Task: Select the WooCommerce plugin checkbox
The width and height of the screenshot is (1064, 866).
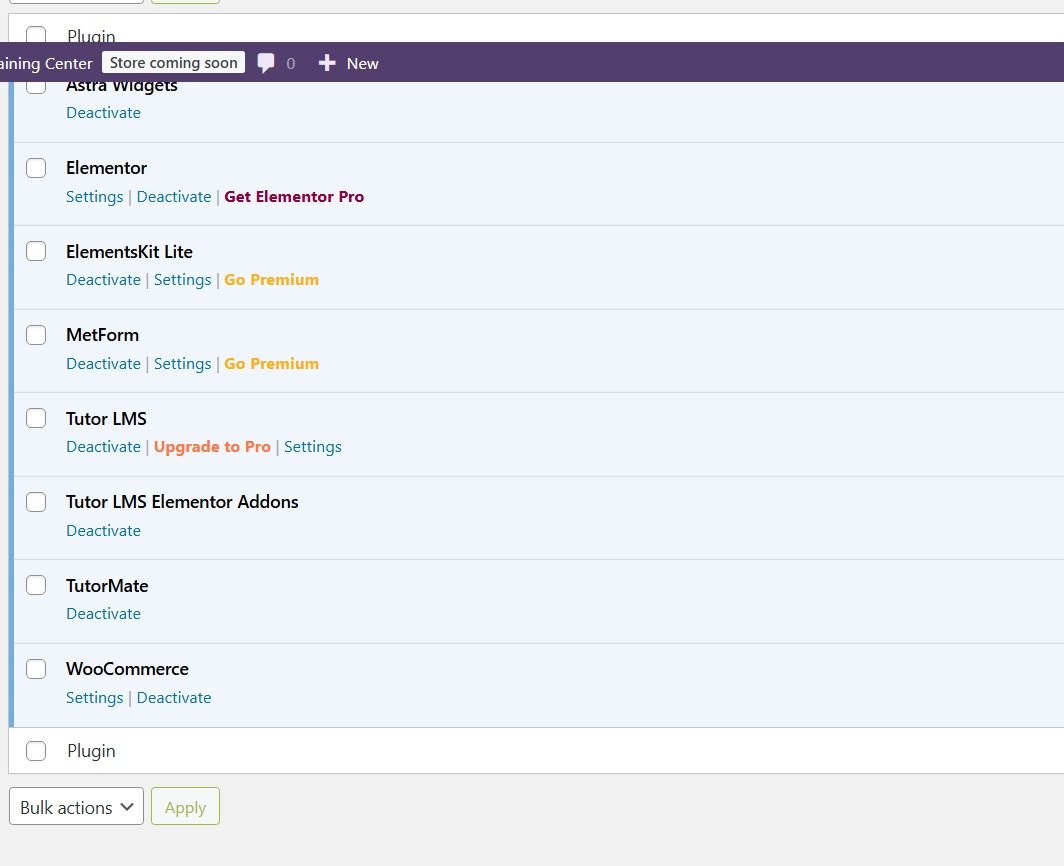Action: coord(36,669)
